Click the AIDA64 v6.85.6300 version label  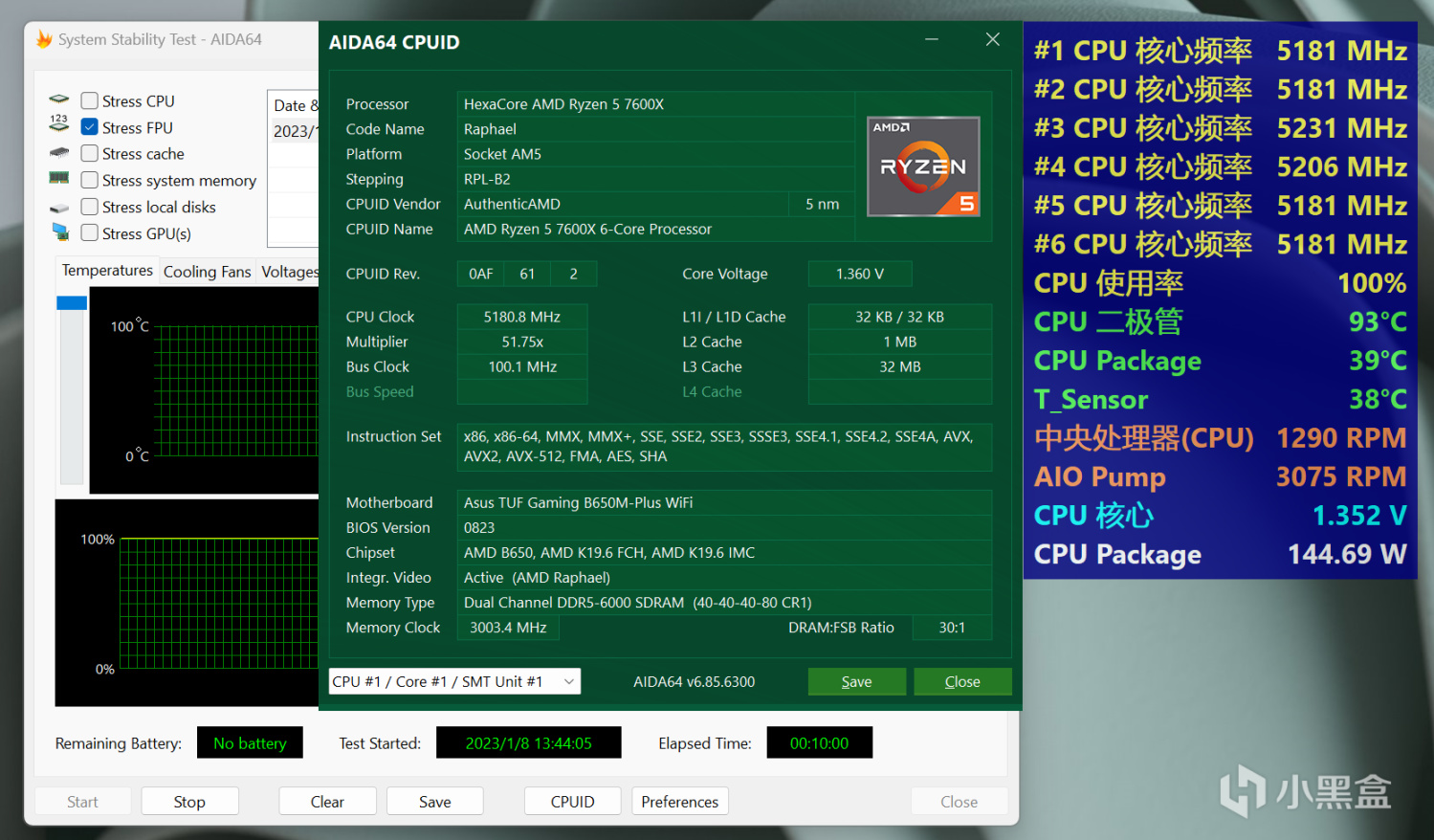(695, 681)
